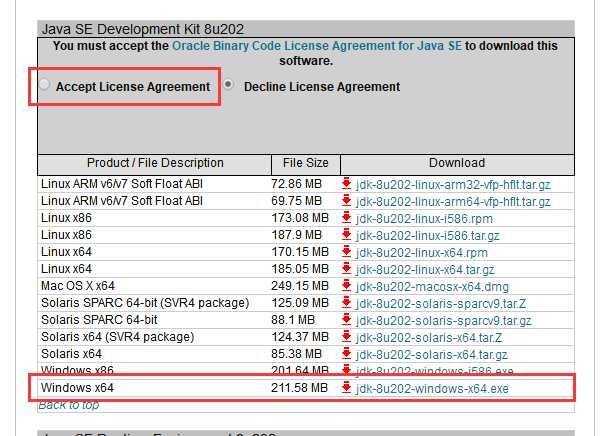Click the 249.15 MB file size

(x=300, y=286)
